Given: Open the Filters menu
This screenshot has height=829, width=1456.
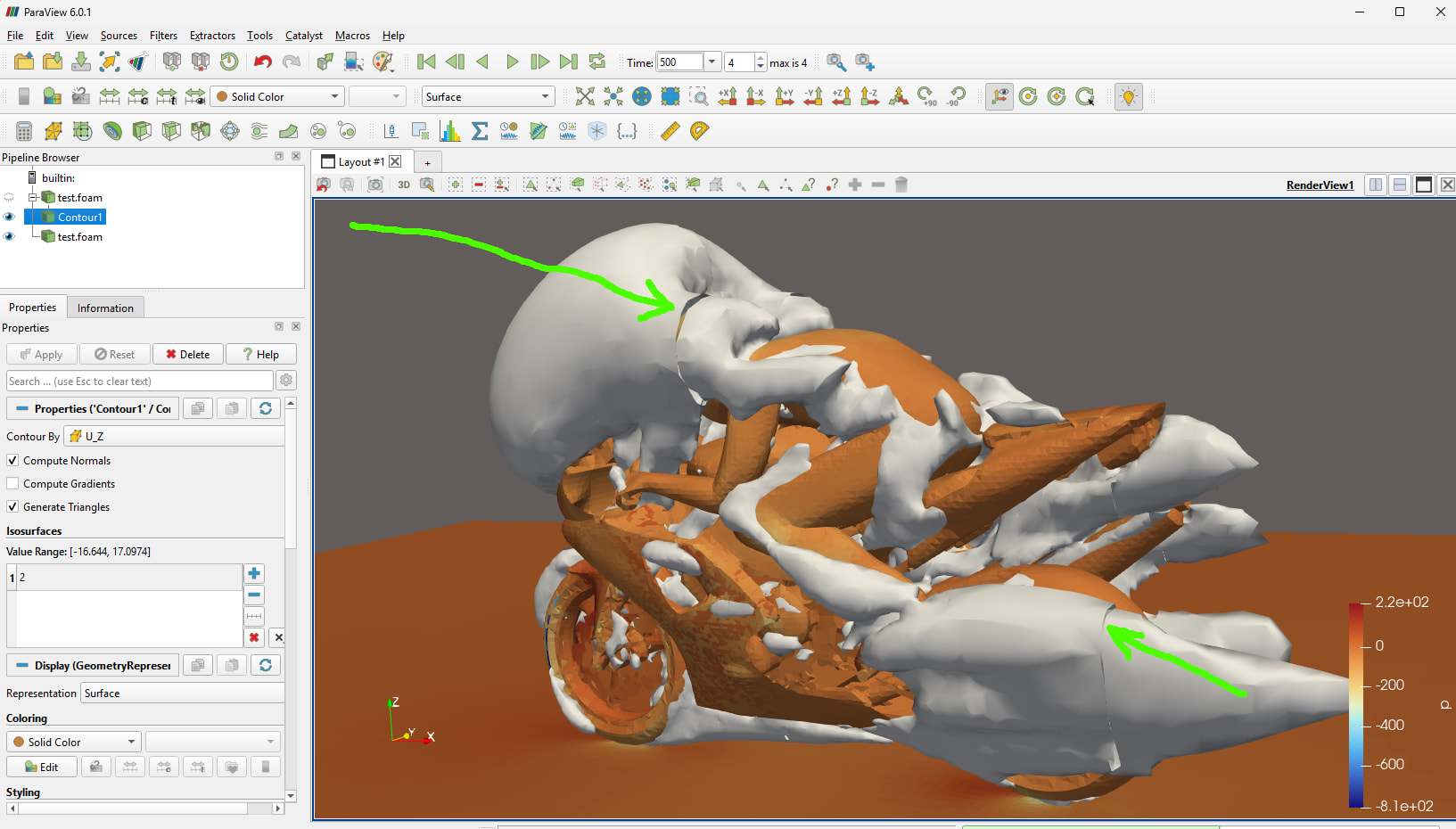Looking at the screenshot, I should tap(163, 36).
